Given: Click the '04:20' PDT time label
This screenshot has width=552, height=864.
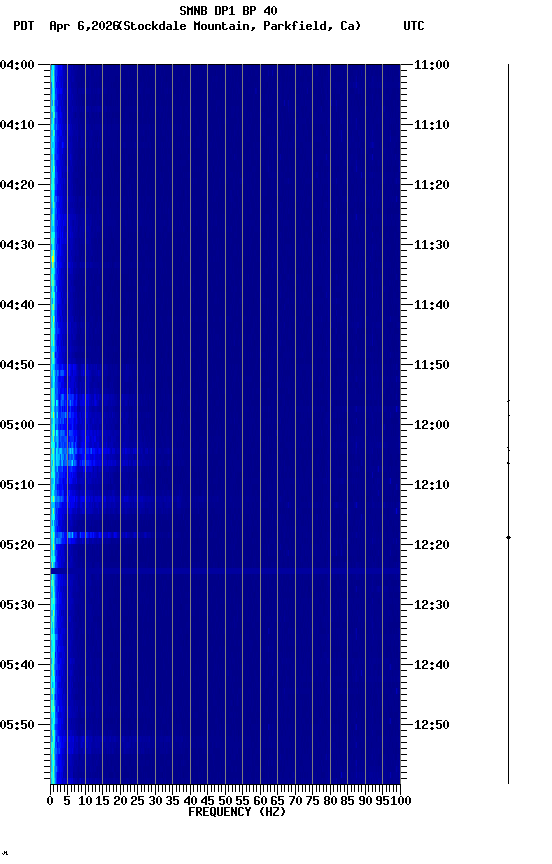Looking at the screenshot, I should [17, 185].
